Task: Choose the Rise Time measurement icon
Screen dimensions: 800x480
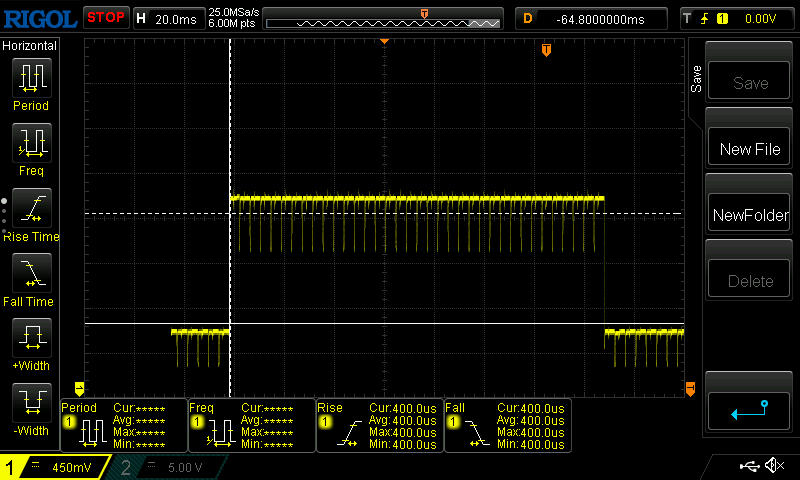Action: point(31,208)
